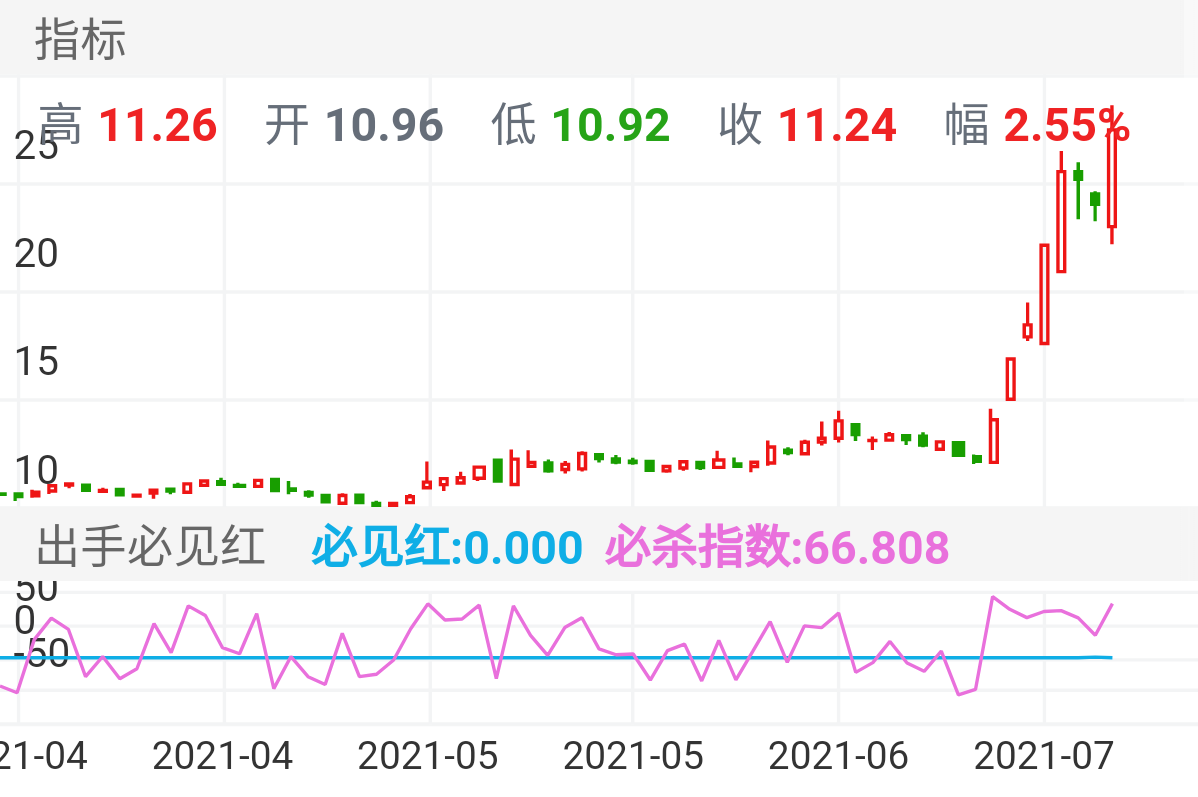Select the pink 必杀指数:66.808 value

(777, 548)
